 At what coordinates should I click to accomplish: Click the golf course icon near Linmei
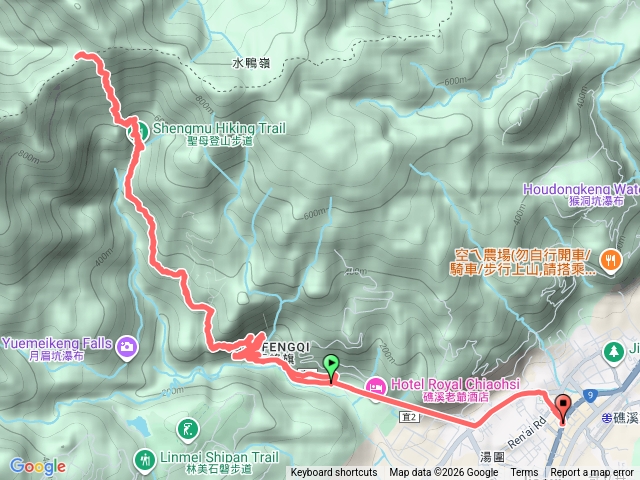coord(187,430)
